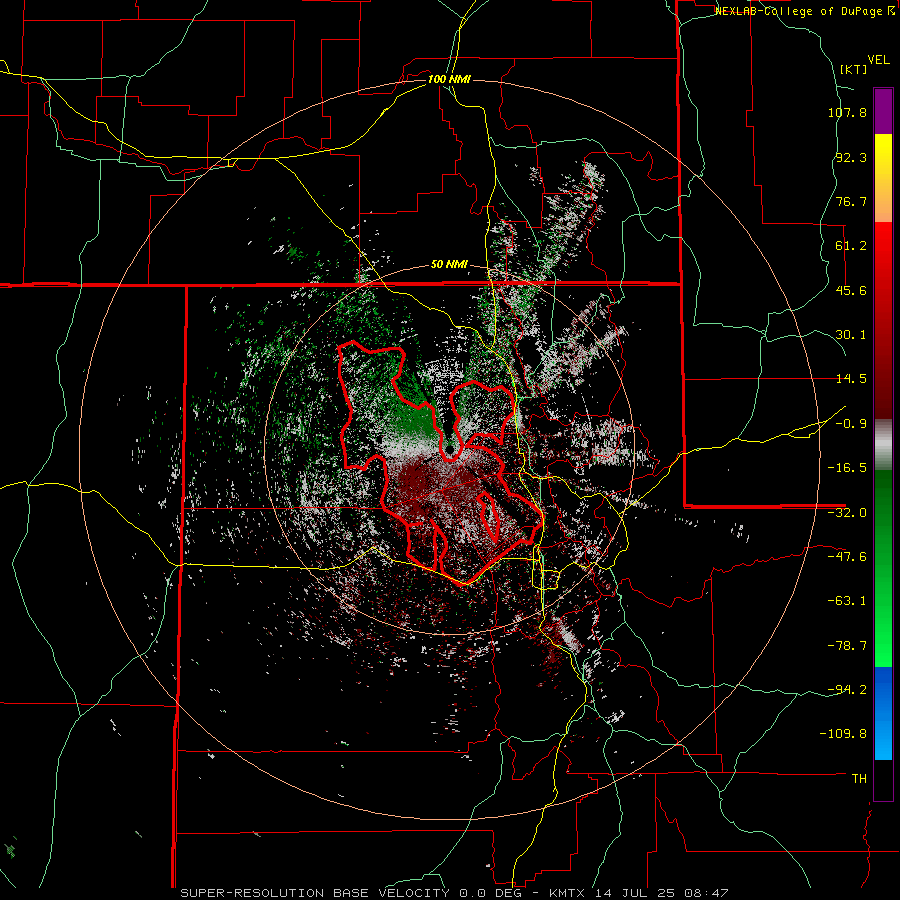The height and width of the screenshot is (900, 900).
Task: Click the TH threshold label
Action: pos(859,779)
